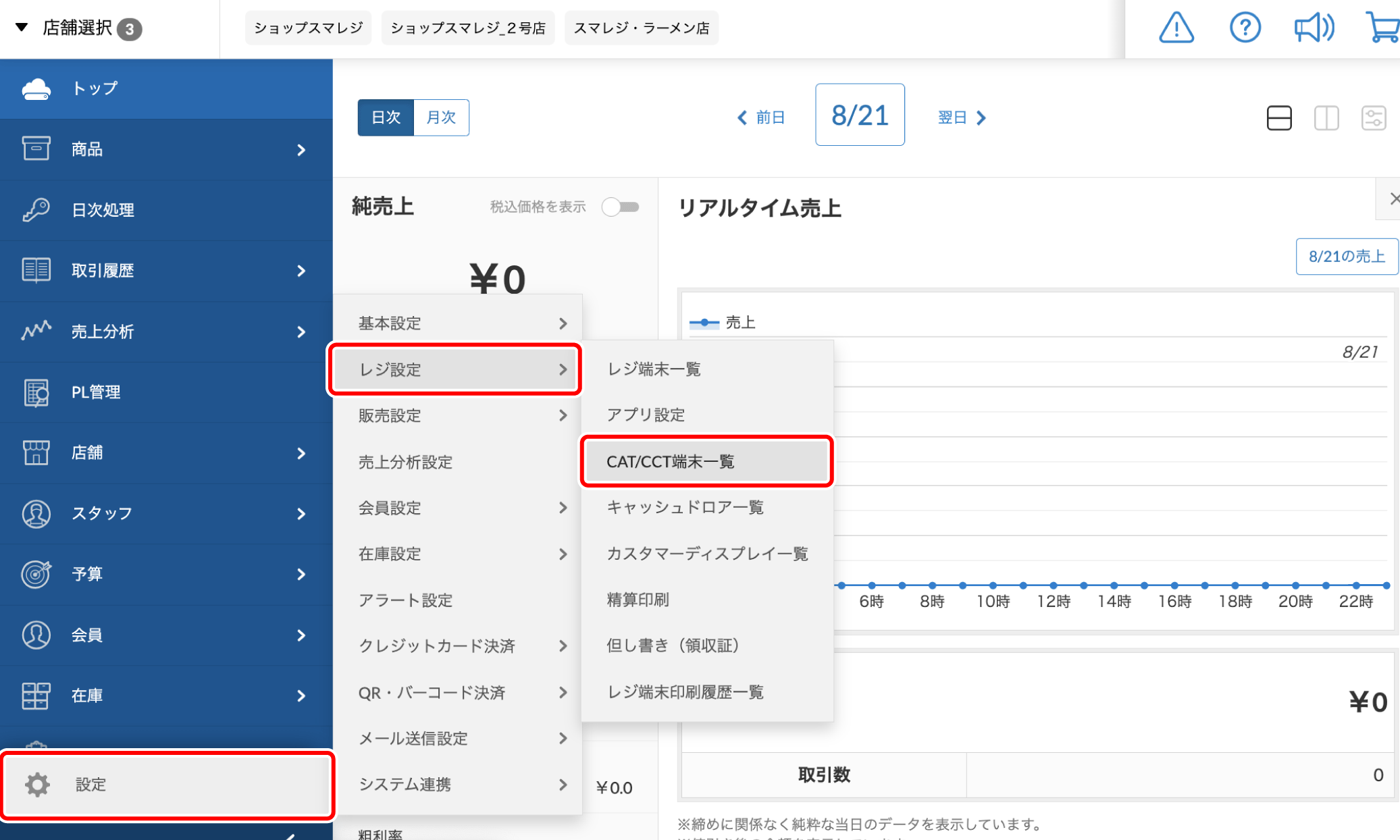
Task: Click the 設定 gear icon in sidebar
Action: click(38, 785)
